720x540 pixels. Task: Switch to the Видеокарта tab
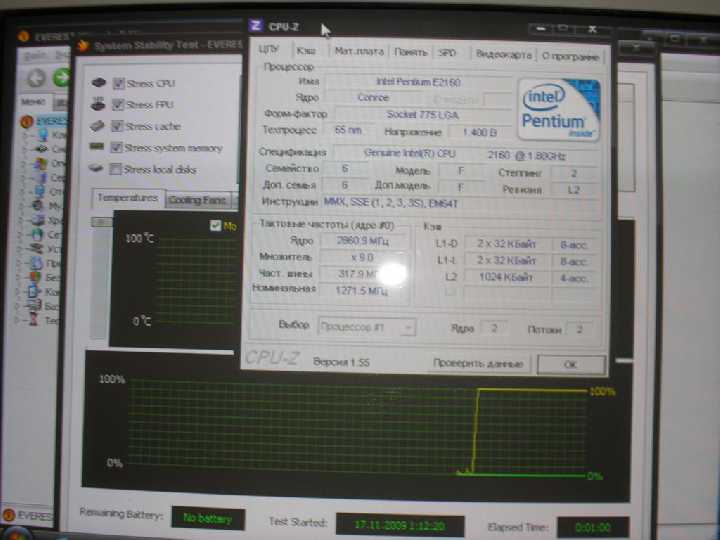[x=503, y=54]
